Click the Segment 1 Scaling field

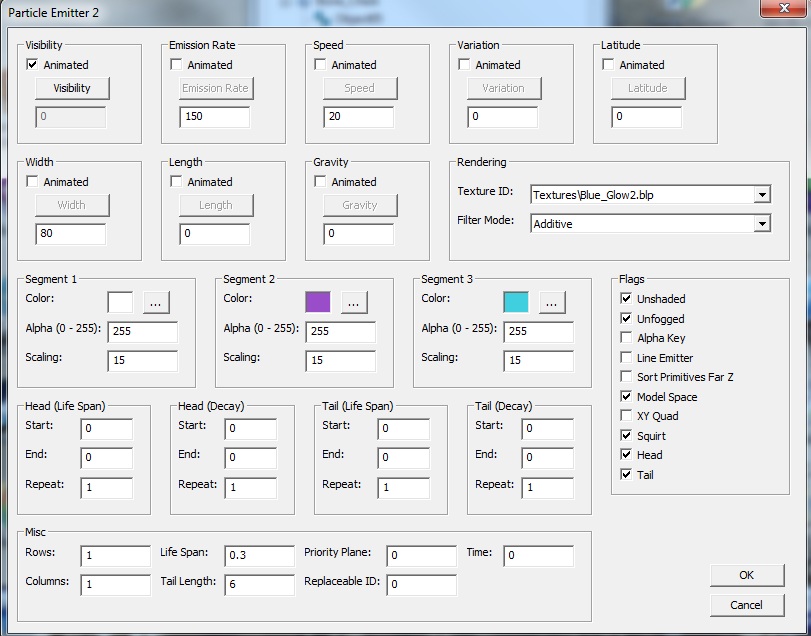[143, 361]
